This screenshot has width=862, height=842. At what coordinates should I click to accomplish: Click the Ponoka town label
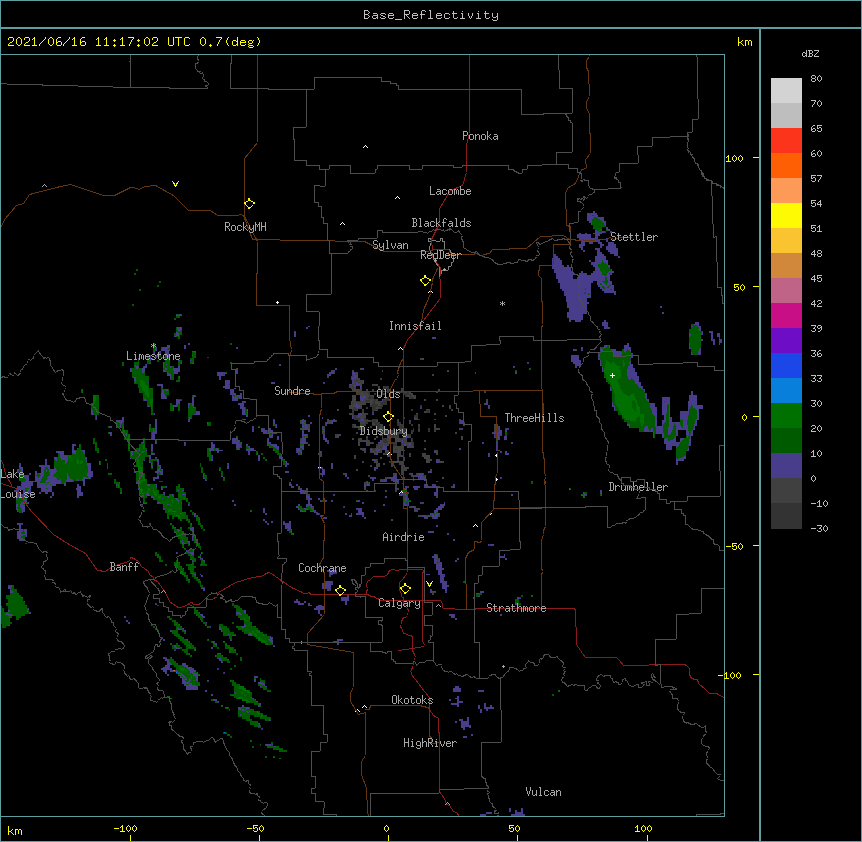click(x=480, y=136)
